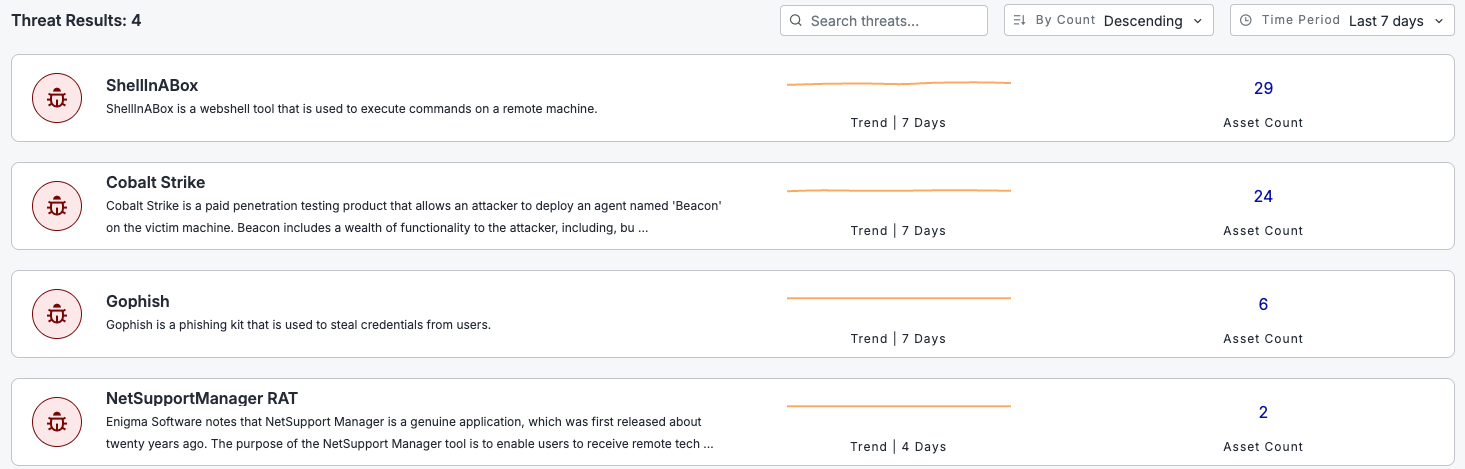The width and height of the screenshot is (1465, 469).
Task: Click the Enigma Software NetSupport description
Action: coord(410,433)
